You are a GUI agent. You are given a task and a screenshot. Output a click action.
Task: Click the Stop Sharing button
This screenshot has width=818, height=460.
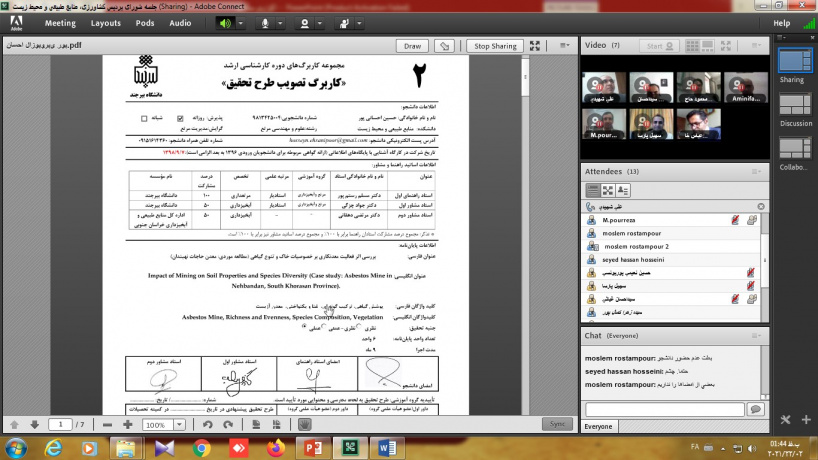pyautogui.click(x=495, y=46)
